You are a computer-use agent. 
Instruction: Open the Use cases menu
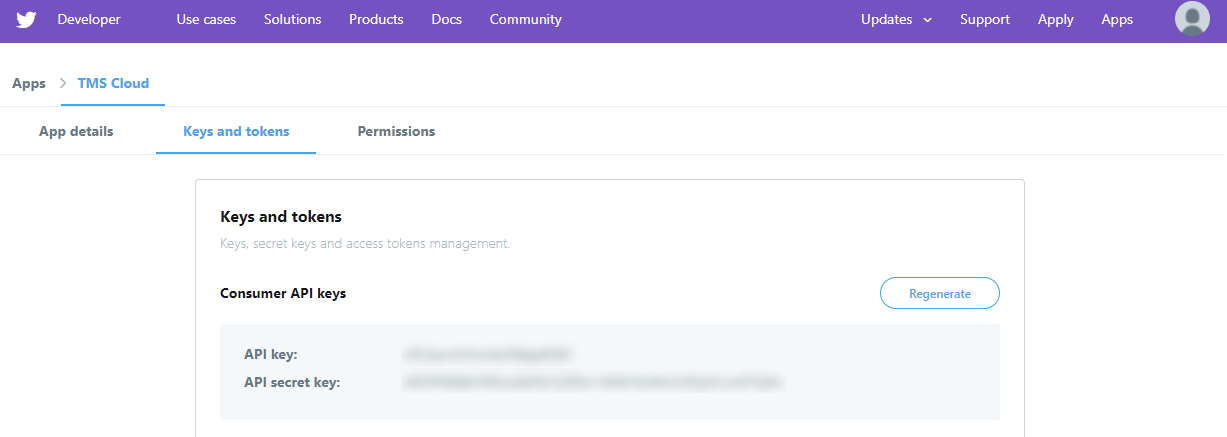206,20
